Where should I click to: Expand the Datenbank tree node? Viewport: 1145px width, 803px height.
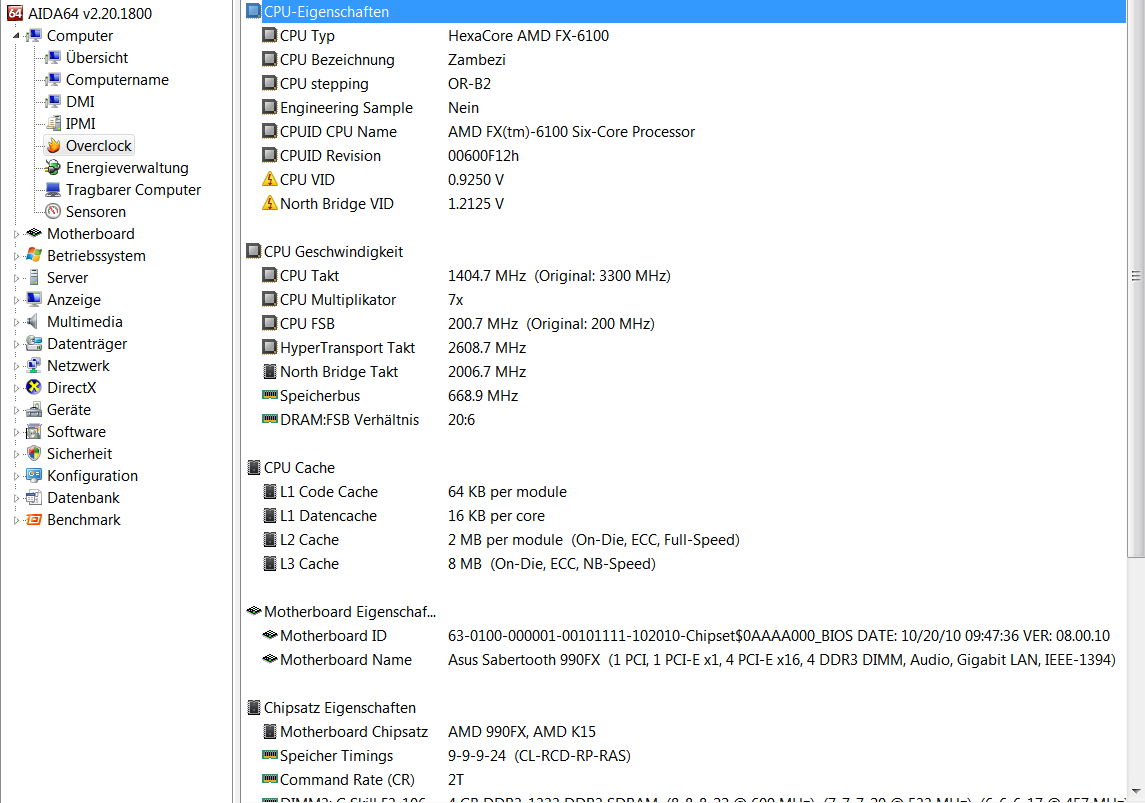pos(16,498)
